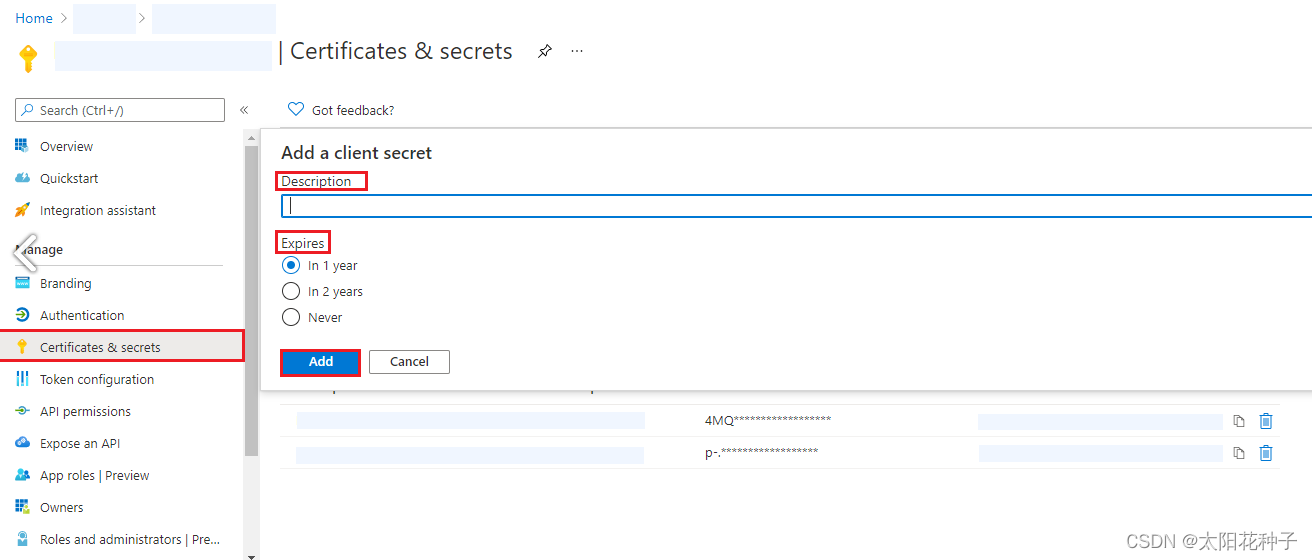The height and width of the screenshot is (560, 1312).
Task: Collapse the sidebar with the double chevron
Action: pyautogui.click(x=244, y=110)
